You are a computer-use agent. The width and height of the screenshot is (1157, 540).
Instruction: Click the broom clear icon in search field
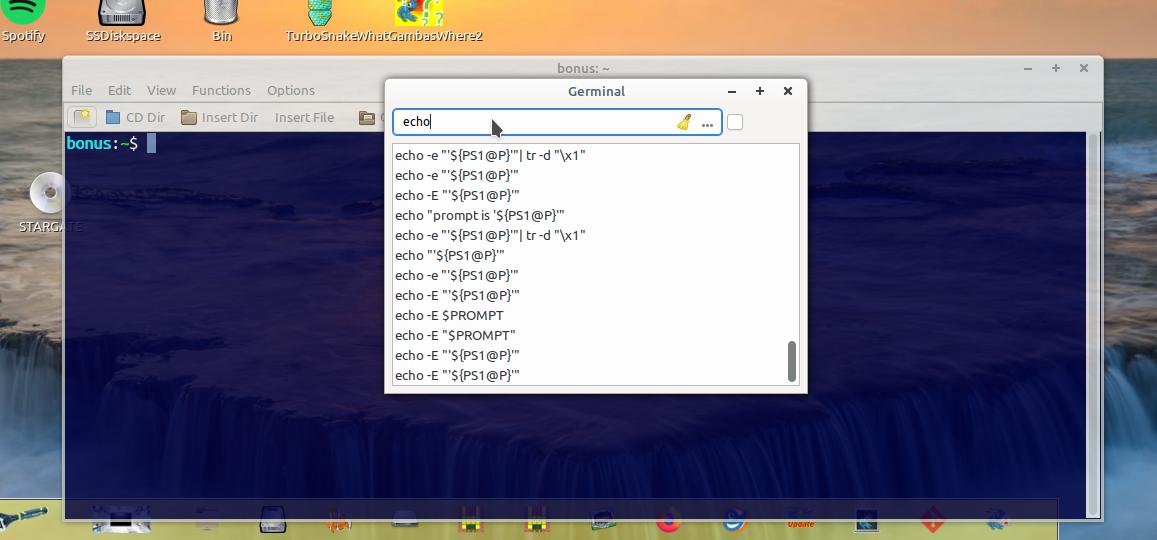point(684,122)
